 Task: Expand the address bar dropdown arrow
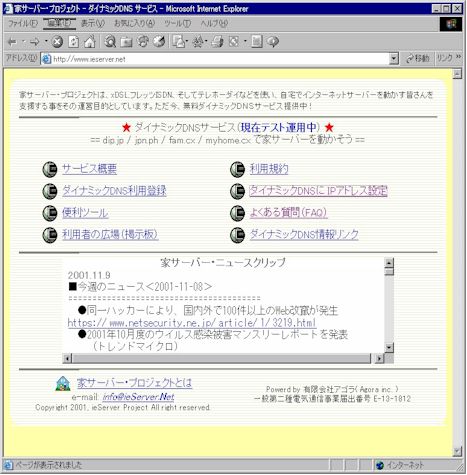tap(394, 59)
